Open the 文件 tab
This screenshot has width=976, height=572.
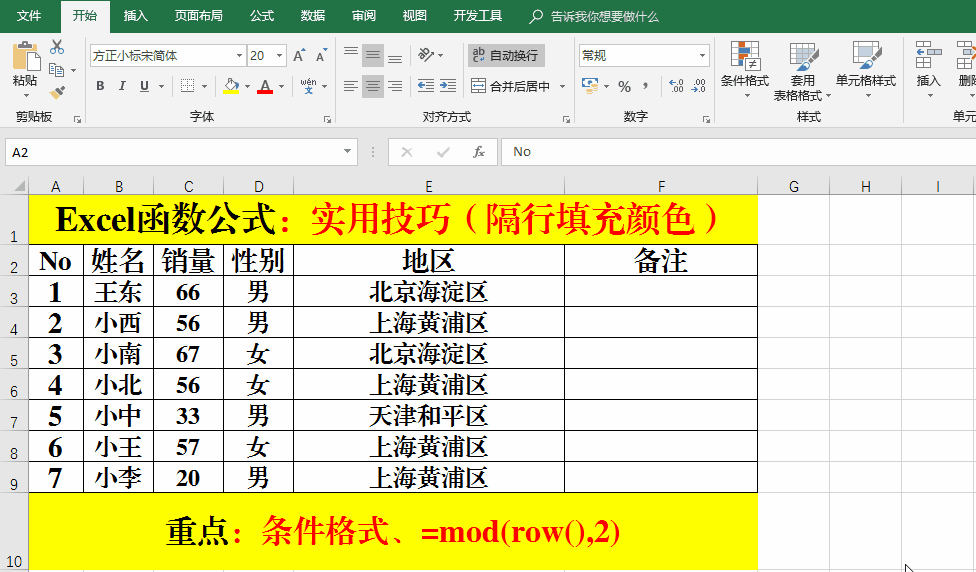point(29,16)
